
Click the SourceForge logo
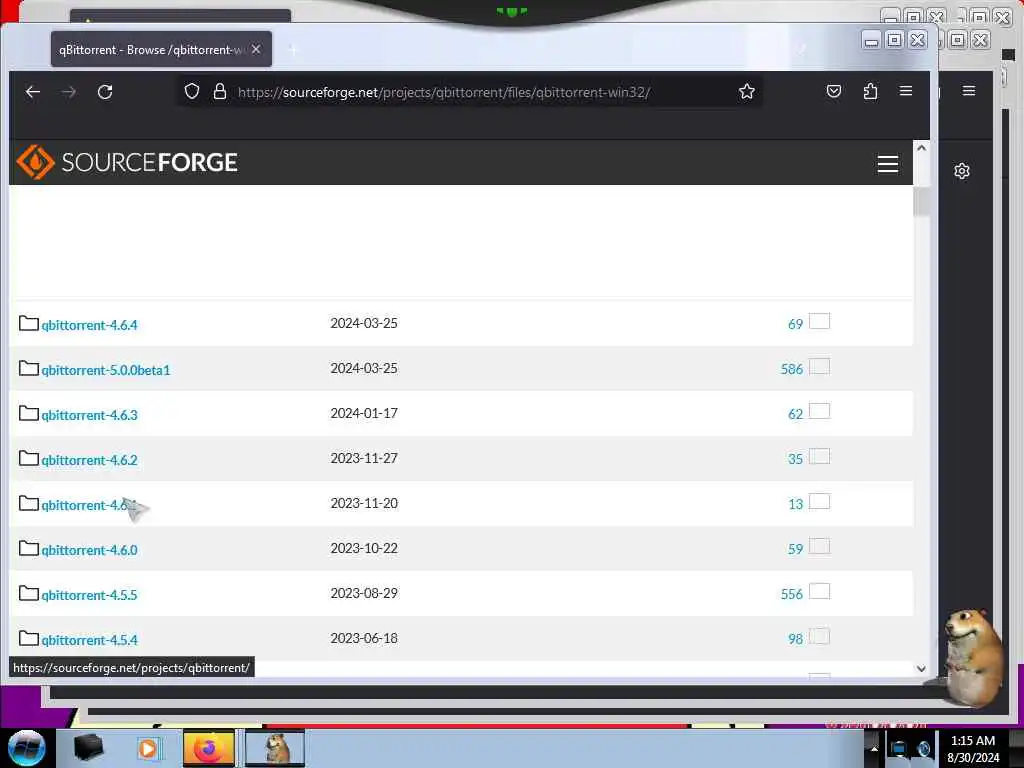(127, 162)
